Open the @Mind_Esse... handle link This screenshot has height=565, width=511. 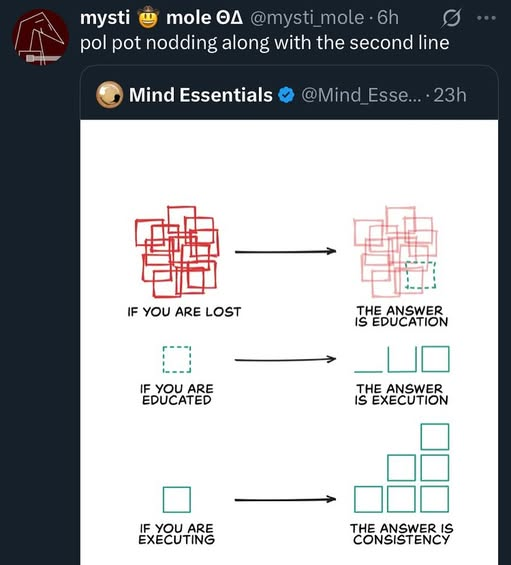click(x=361, y=95)
